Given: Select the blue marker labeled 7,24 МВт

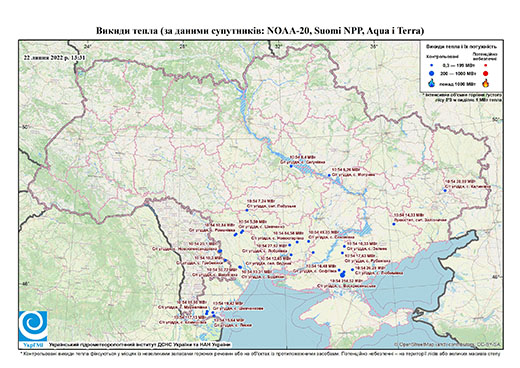Looking at the screenshot, I should point(247,210).
